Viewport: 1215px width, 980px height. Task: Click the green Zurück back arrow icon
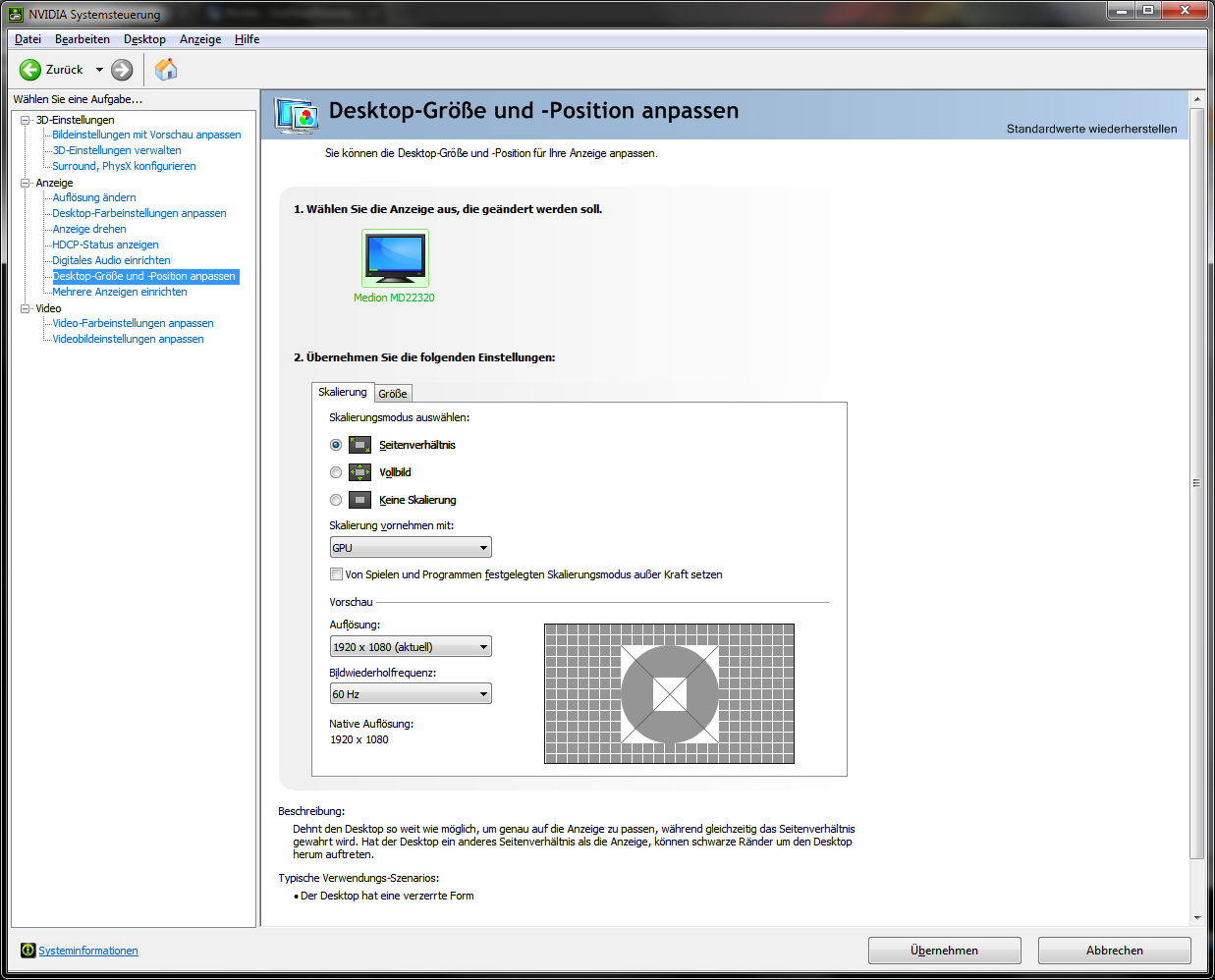(x=30, y=70)
